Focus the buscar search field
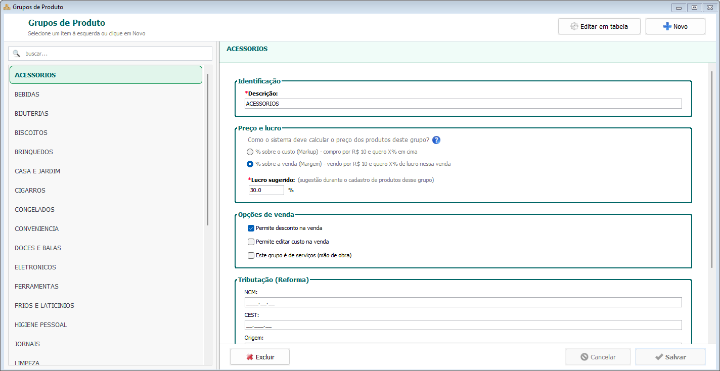Viewport: 720px width, 371px height. [x=110, y=54]
